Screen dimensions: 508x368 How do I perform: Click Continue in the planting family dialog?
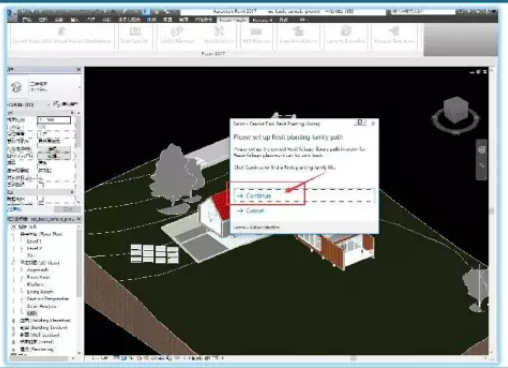click(304, 196)
